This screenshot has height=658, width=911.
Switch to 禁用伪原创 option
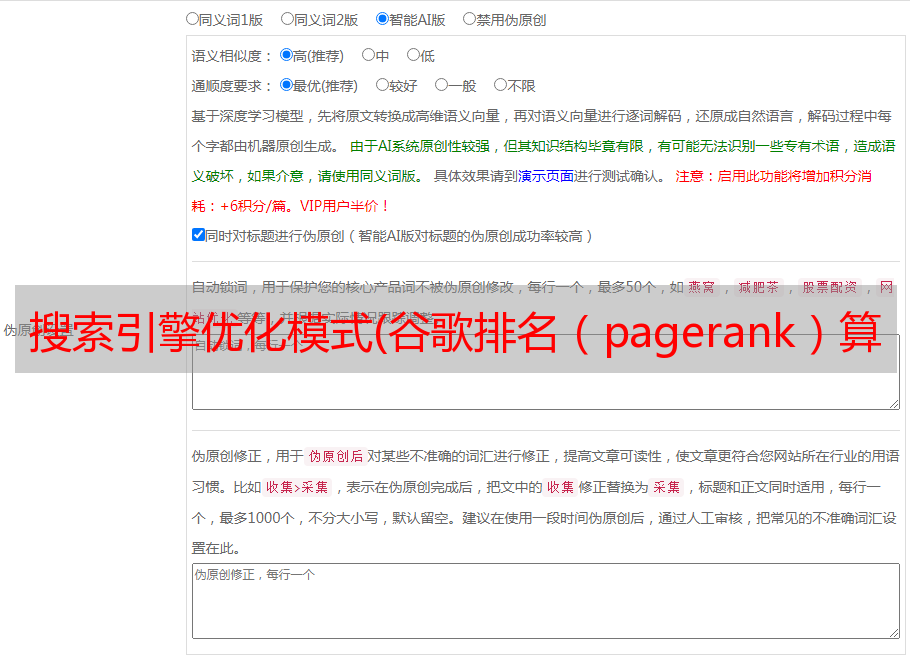[x=469, y=19]
